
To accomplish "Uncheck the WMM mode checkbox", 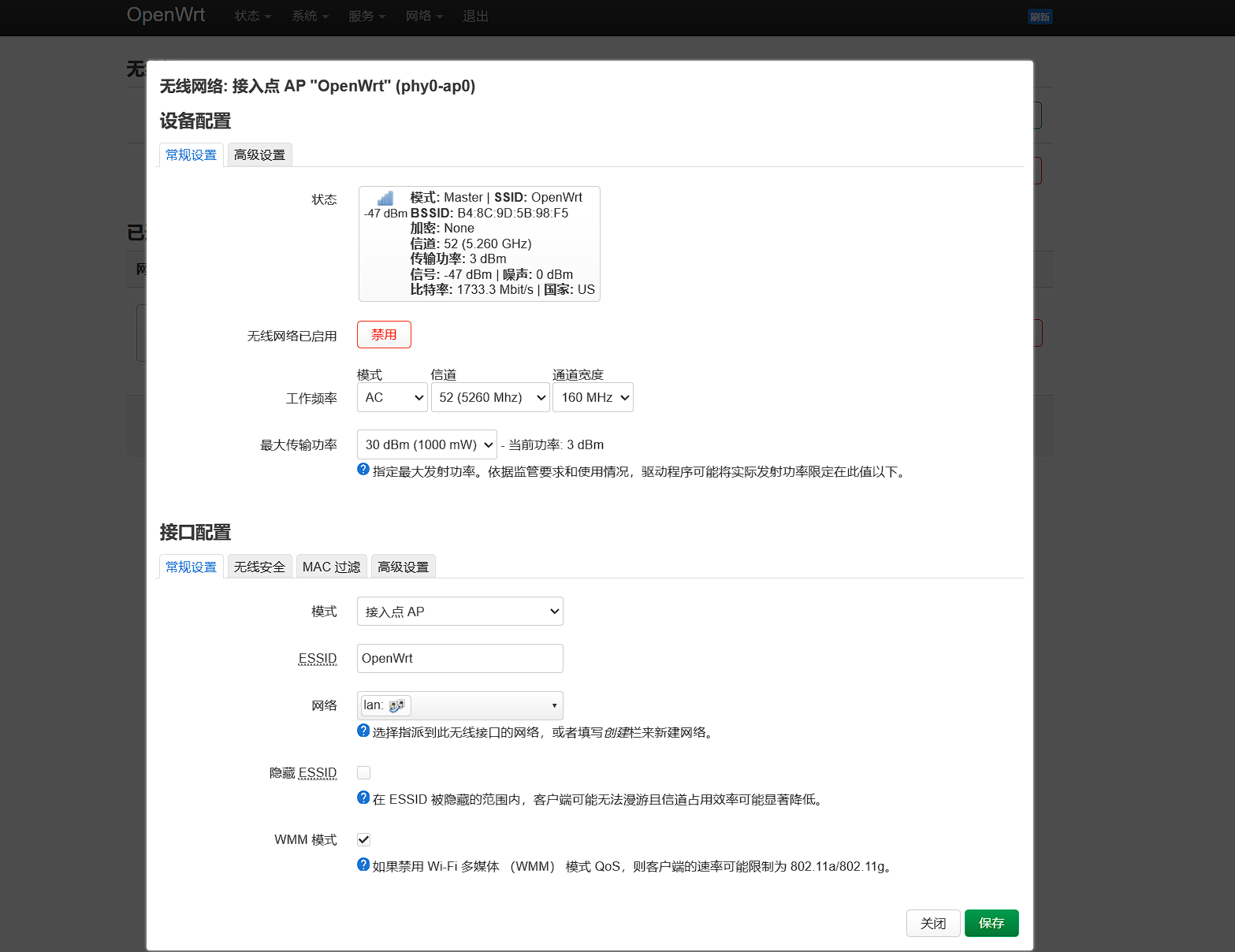I will (x=364, y=840).
